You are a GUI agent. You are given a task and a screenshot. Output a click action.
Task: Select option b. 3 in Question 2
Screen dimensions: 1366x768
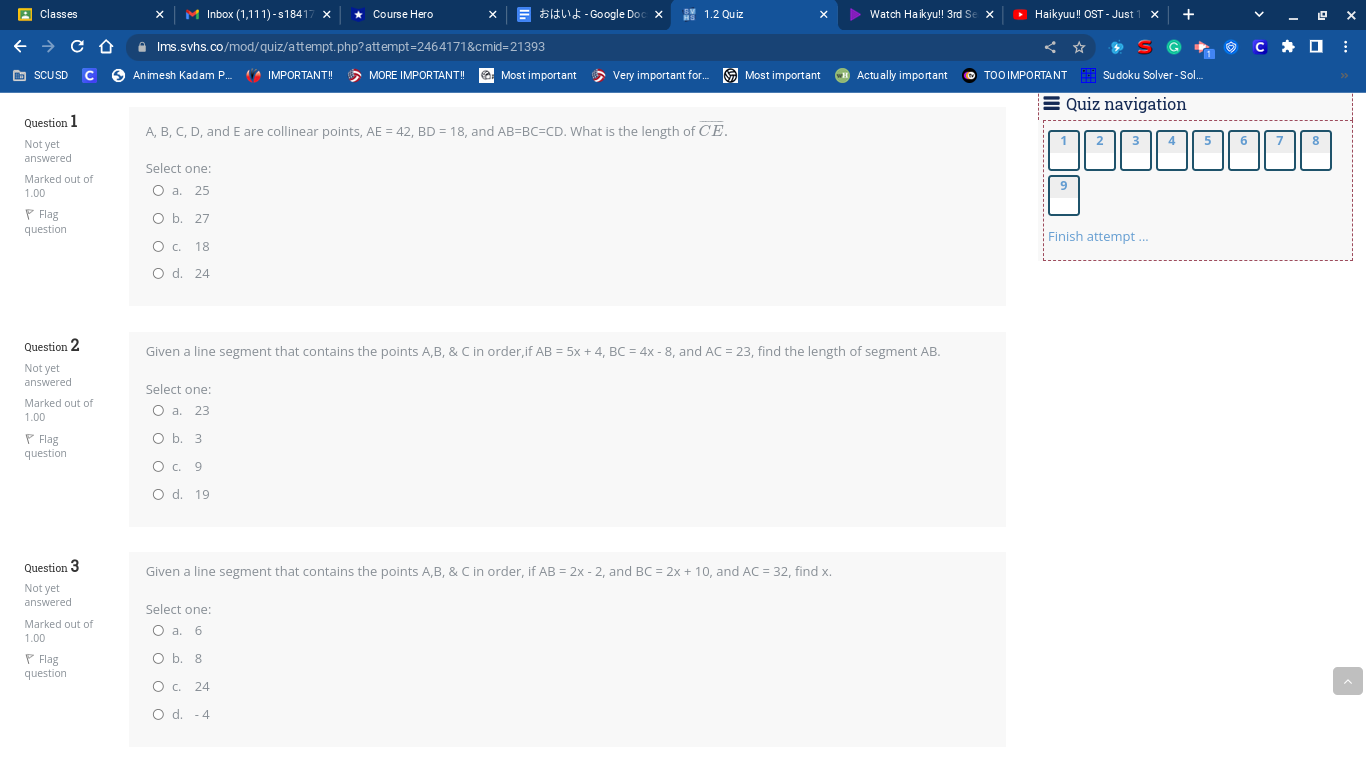(x=158, y=439)
